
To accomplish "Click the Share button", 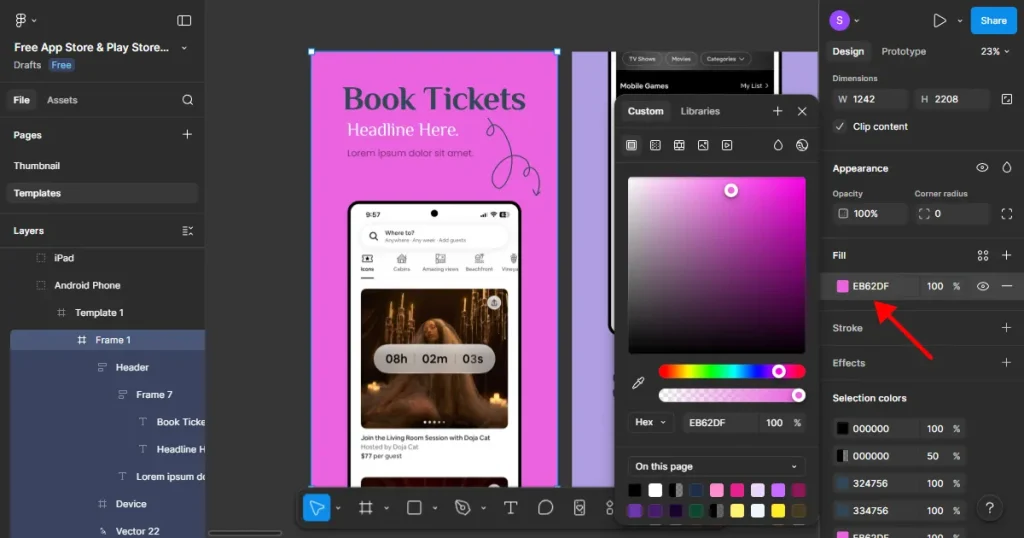I will 993,21.
